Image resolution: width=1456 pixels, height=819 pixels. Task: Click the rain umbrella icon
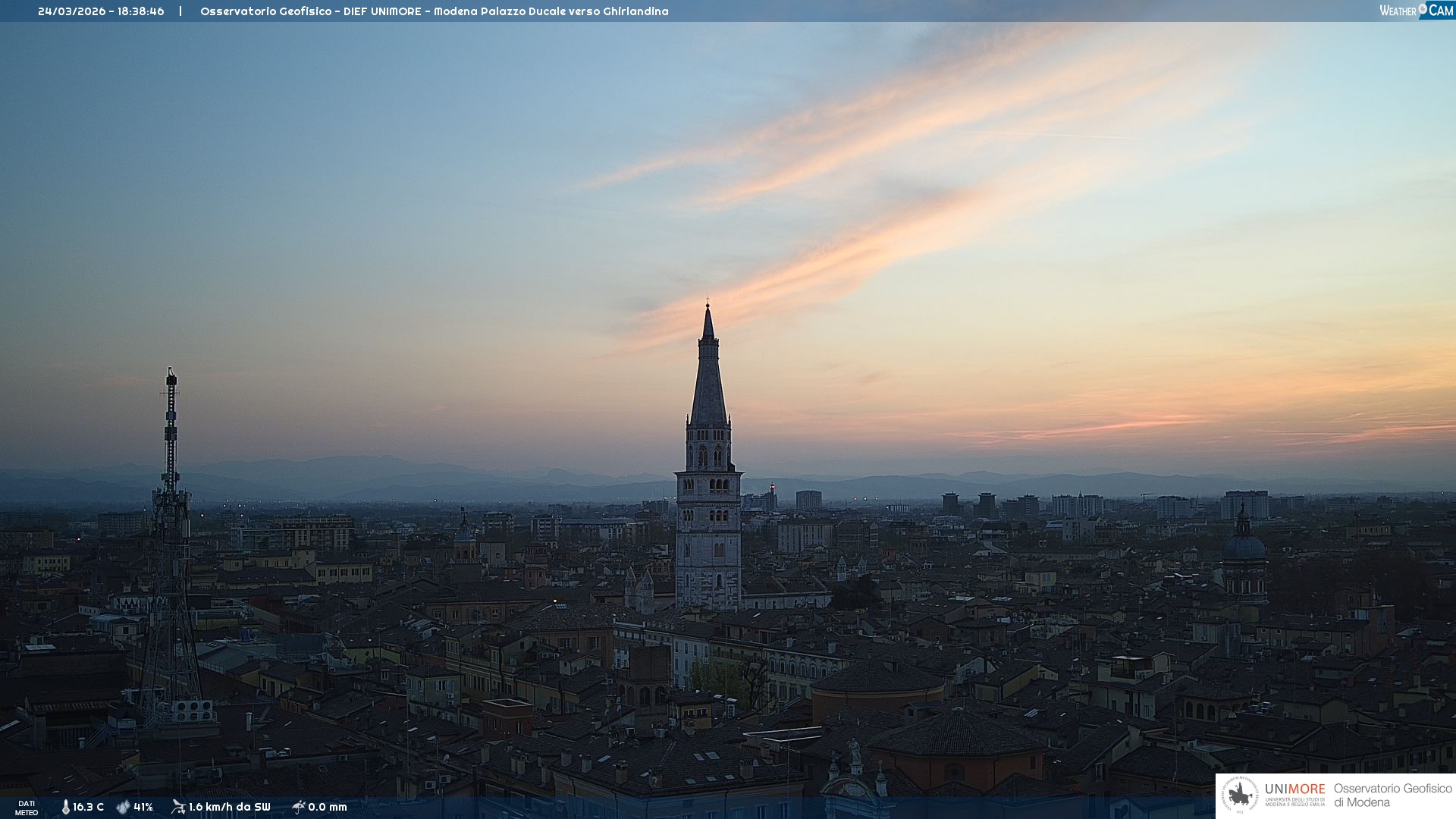(298, 807)
